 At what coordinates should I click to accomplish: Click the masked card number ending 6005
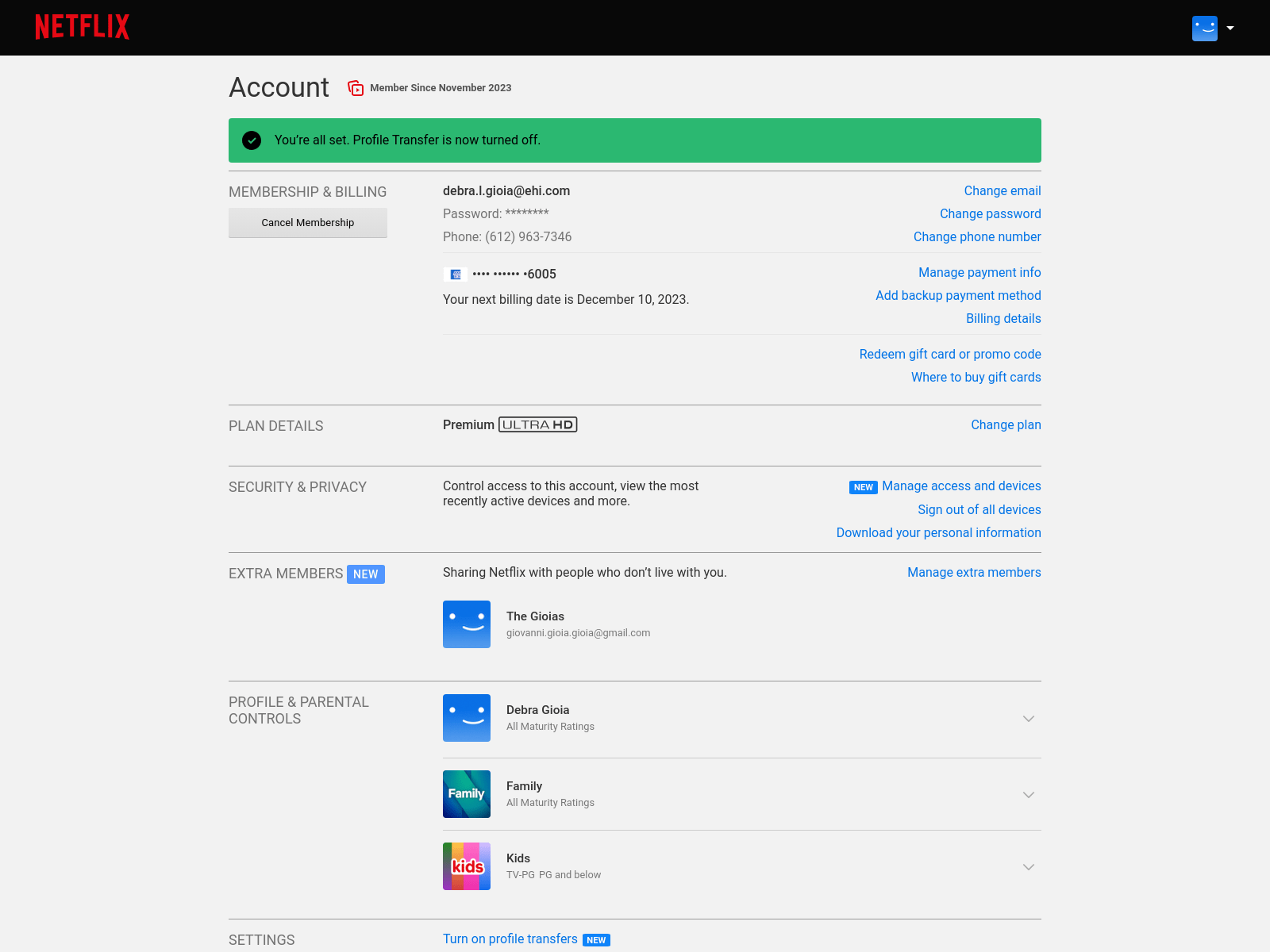[514, 274]
